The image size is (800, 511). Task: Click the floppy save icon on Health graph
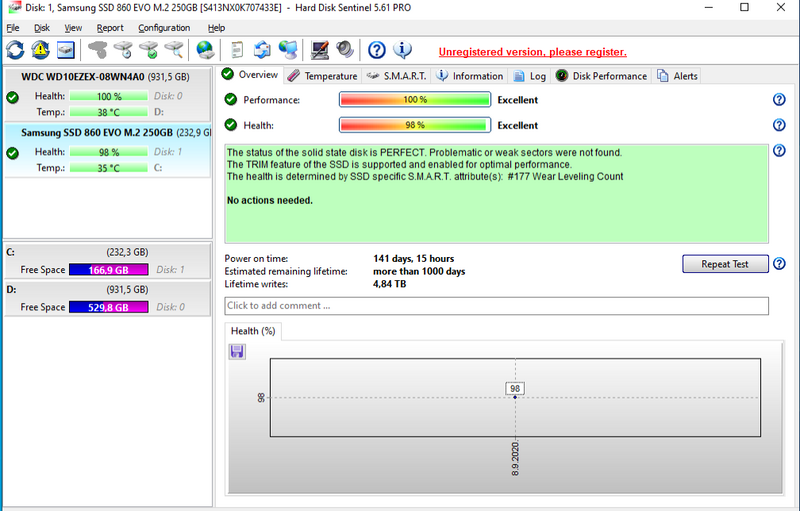237,351
